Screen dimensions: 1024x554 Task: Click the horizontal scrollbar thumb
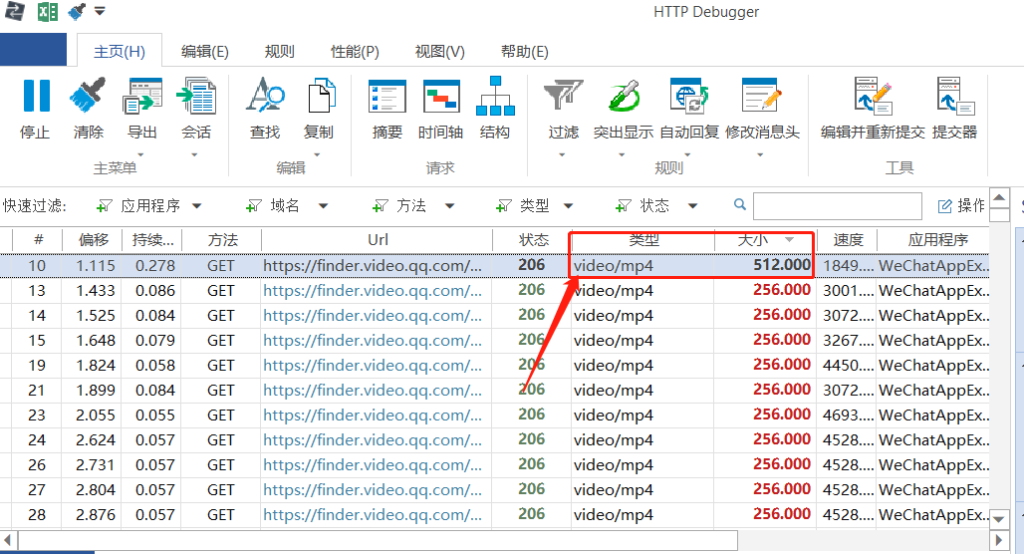(x=378, y=540)
